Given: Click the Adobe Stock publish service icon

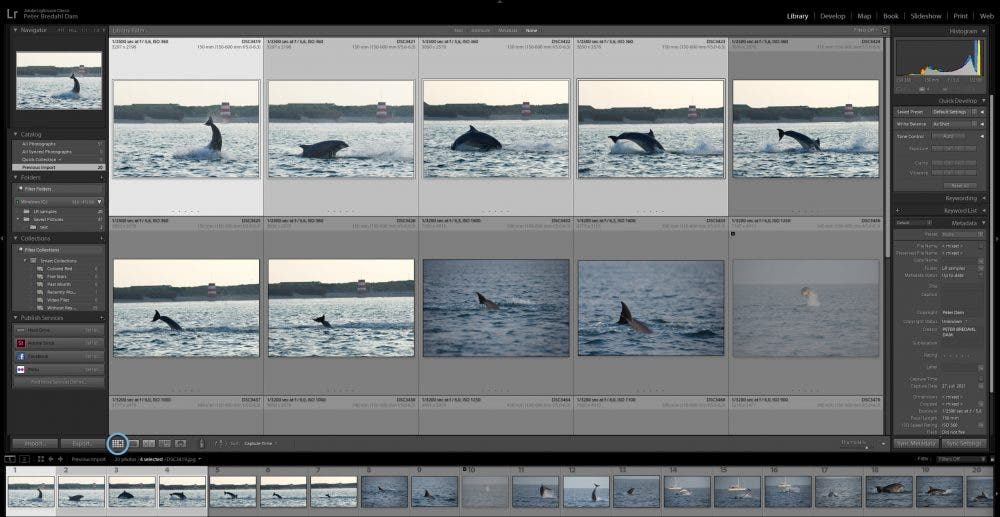Looking at the screenshot, I should coord(21,343).
